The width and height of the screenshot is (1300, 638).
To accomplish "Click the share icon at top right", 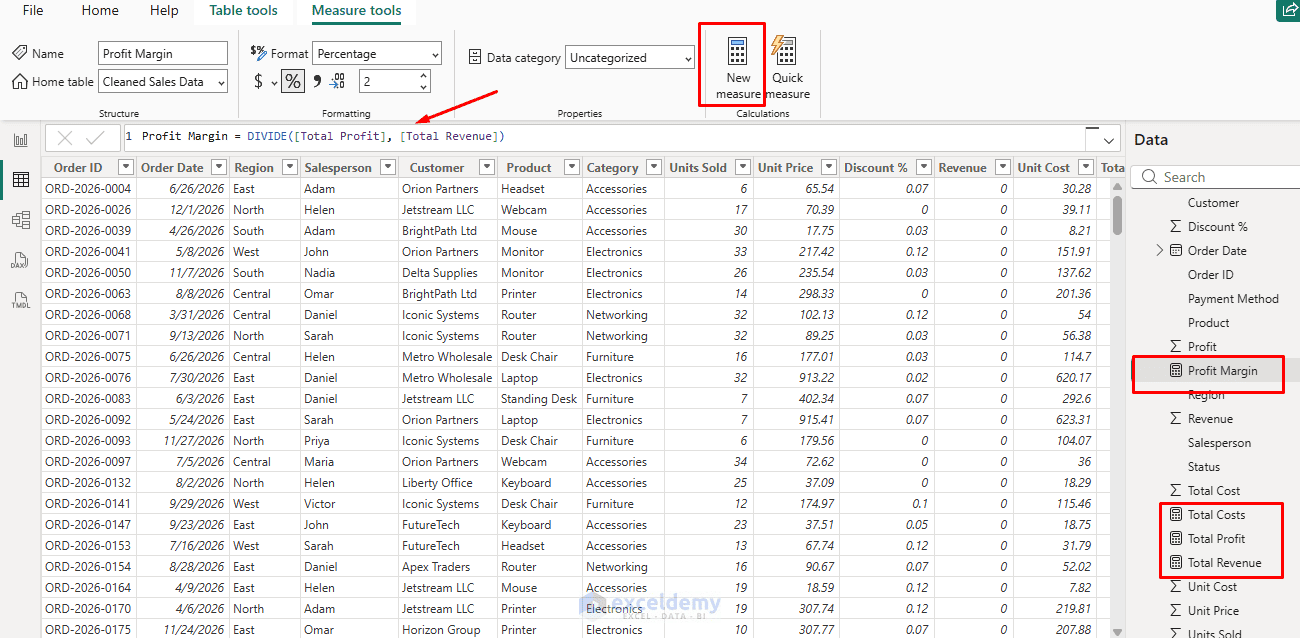I will (x=1288, y=10).
